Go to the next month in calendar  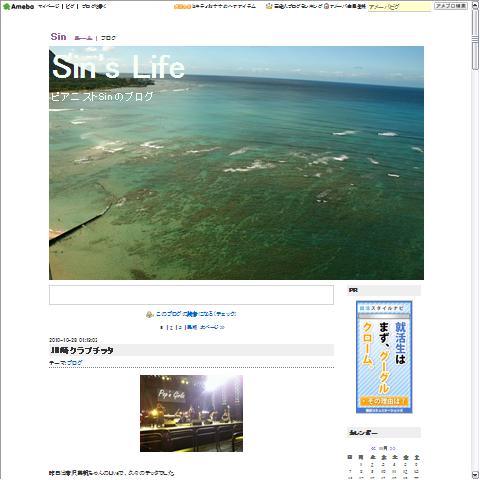[393, 448]
